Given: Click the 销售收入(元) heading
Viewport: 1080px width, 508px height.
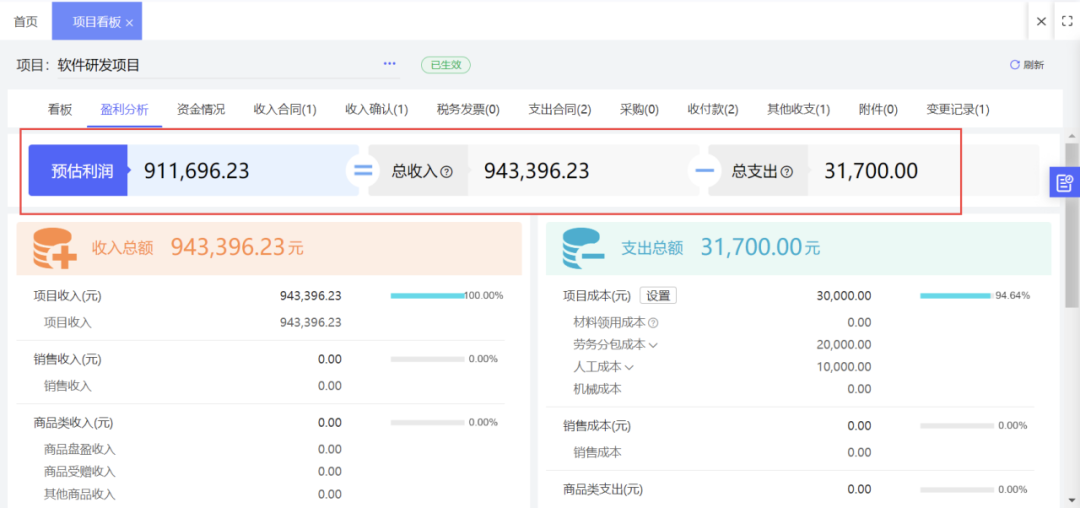Looking at the screenshot, I should (x=68, y=359).
